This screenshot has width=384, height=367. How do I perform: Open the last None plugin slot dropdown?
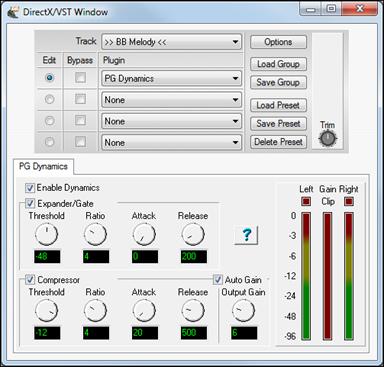[172, 143]
